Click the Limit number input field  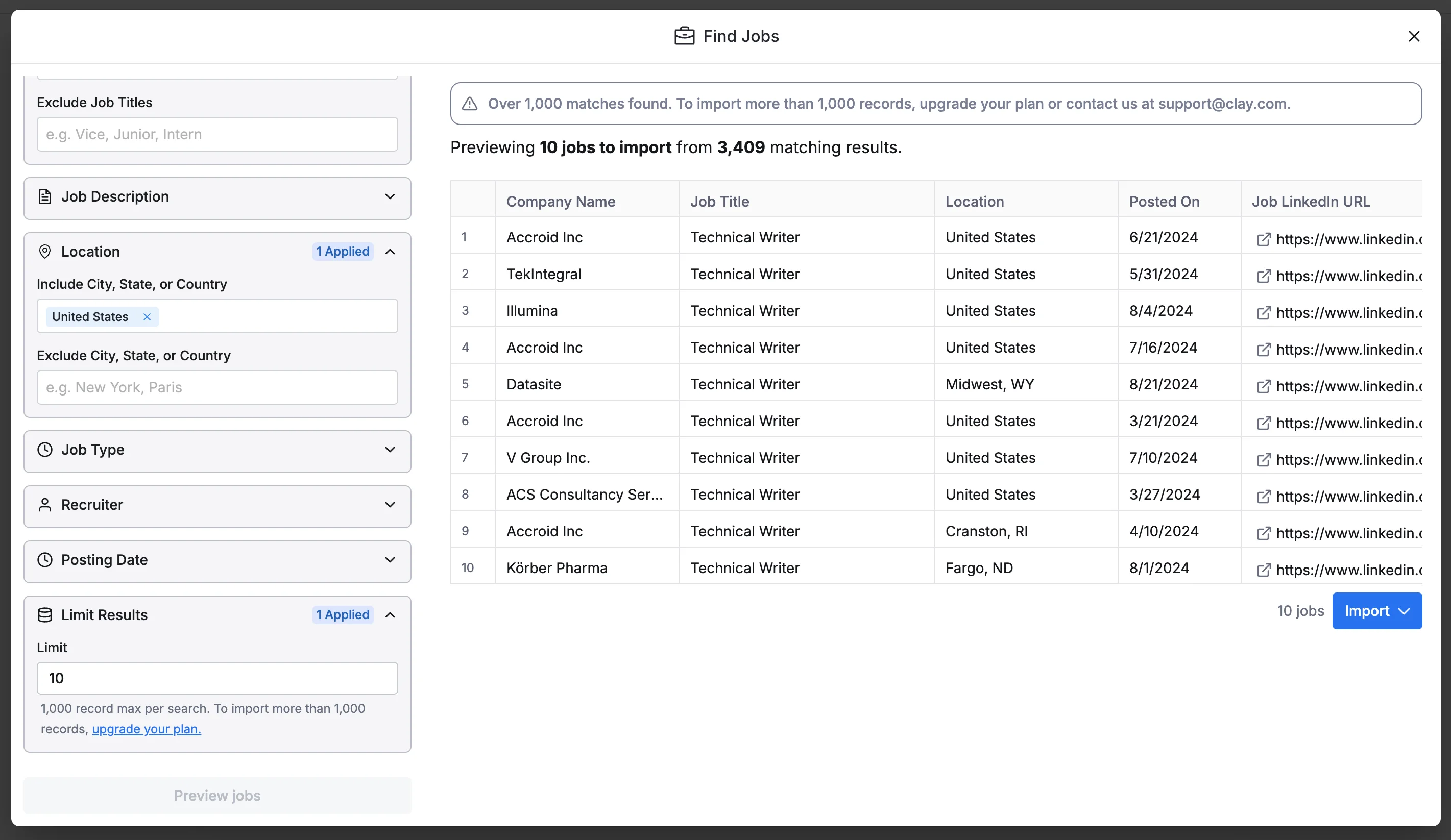217,678
